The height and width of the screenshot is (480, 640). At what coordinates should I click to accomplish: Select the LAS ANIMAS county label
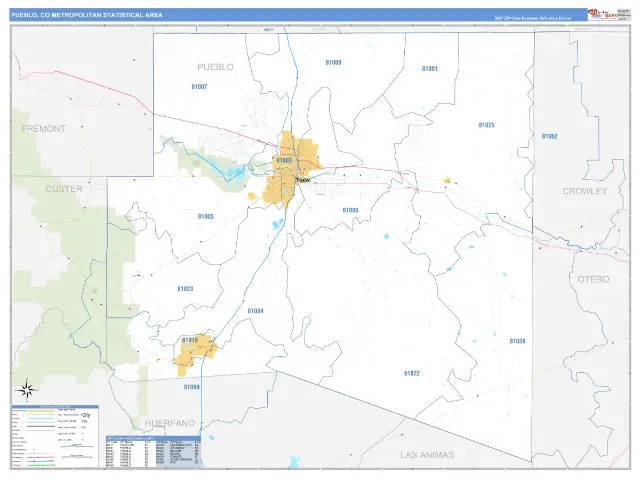pos(427,455)
